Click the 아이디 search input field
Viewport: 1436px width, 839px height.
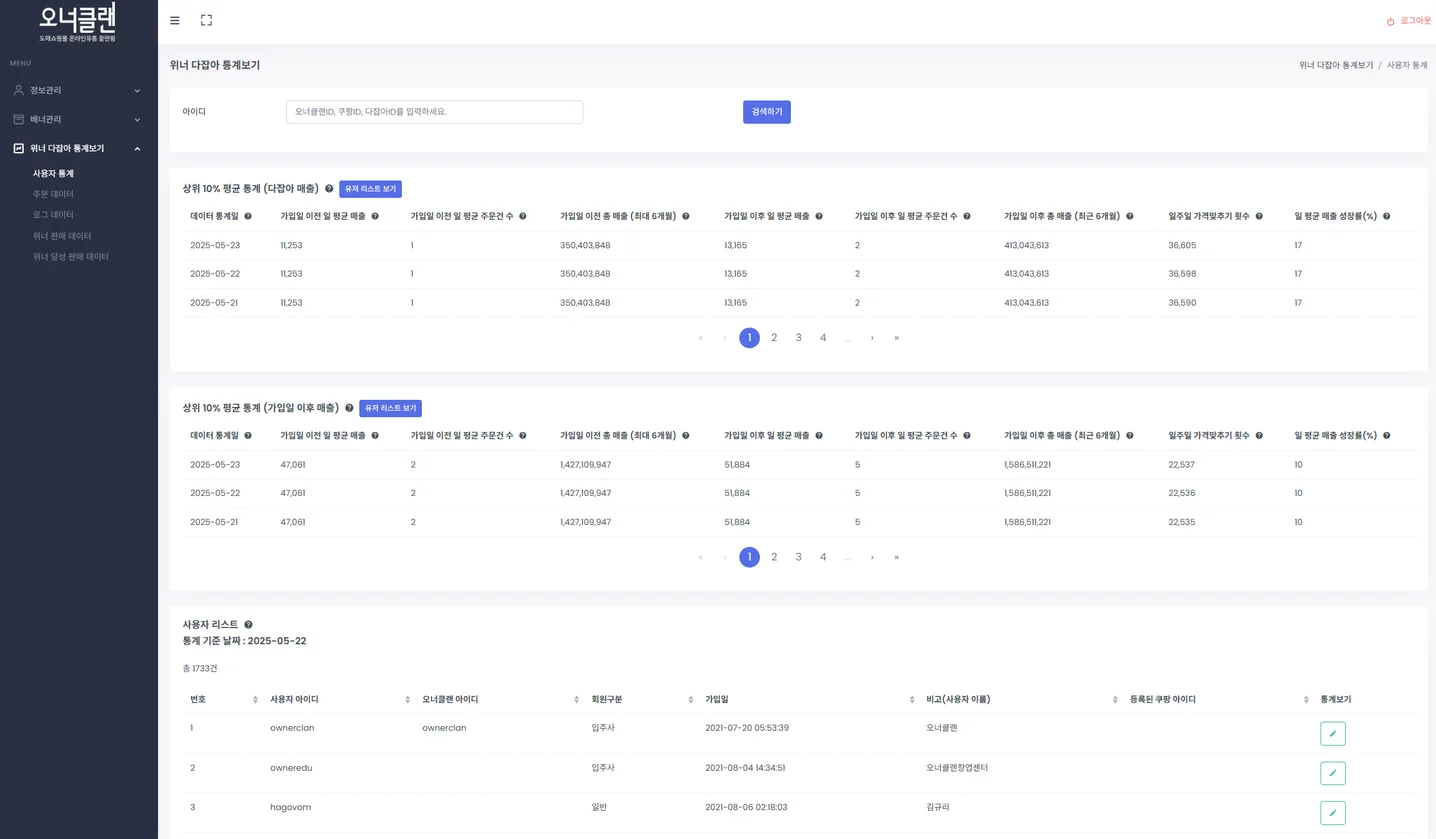434,112
